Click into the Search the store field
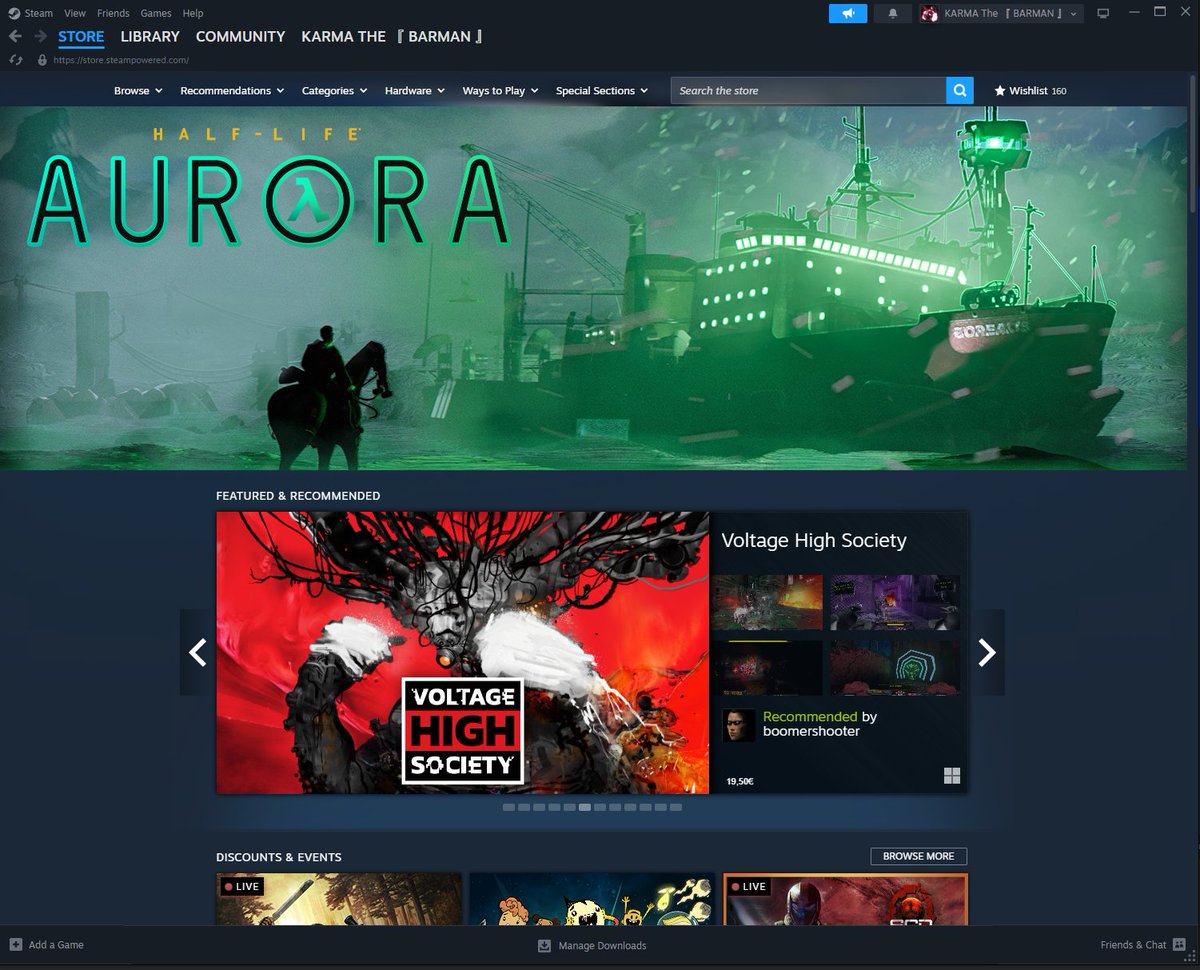Viewport: 1200px width, 970px height. tap(808, 90)
